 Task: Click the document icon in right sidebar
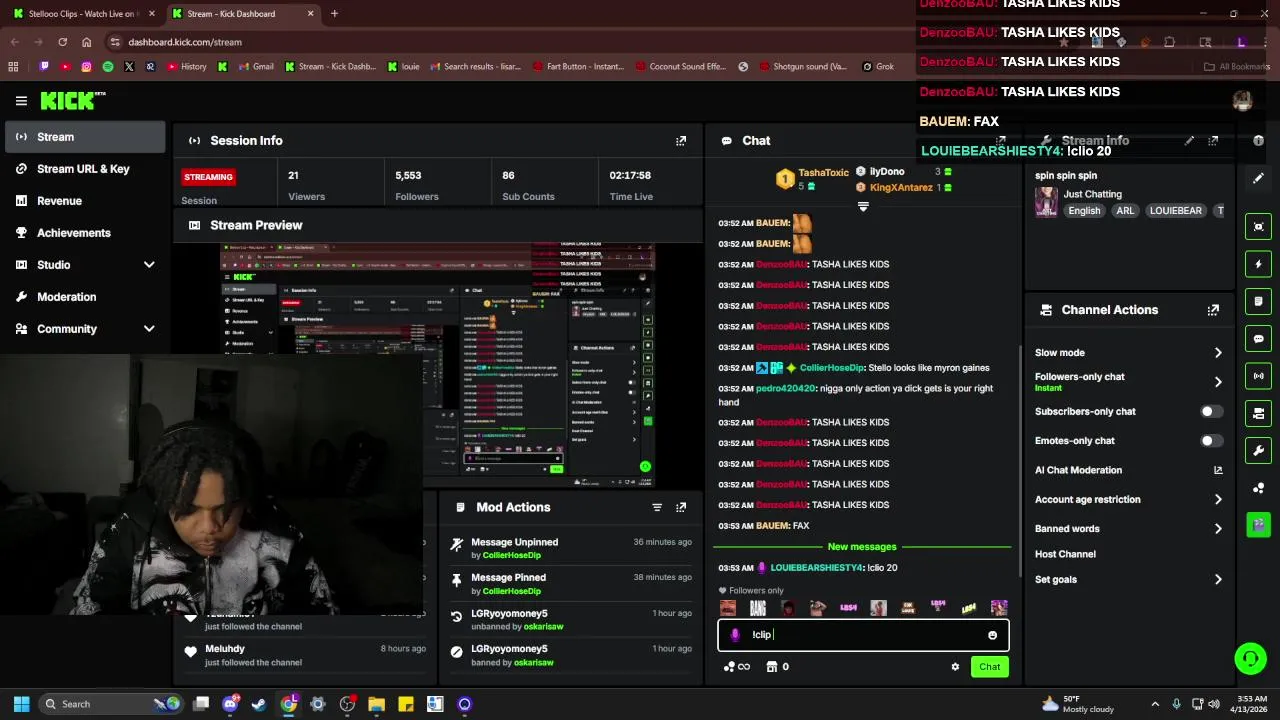[1259, 301]
